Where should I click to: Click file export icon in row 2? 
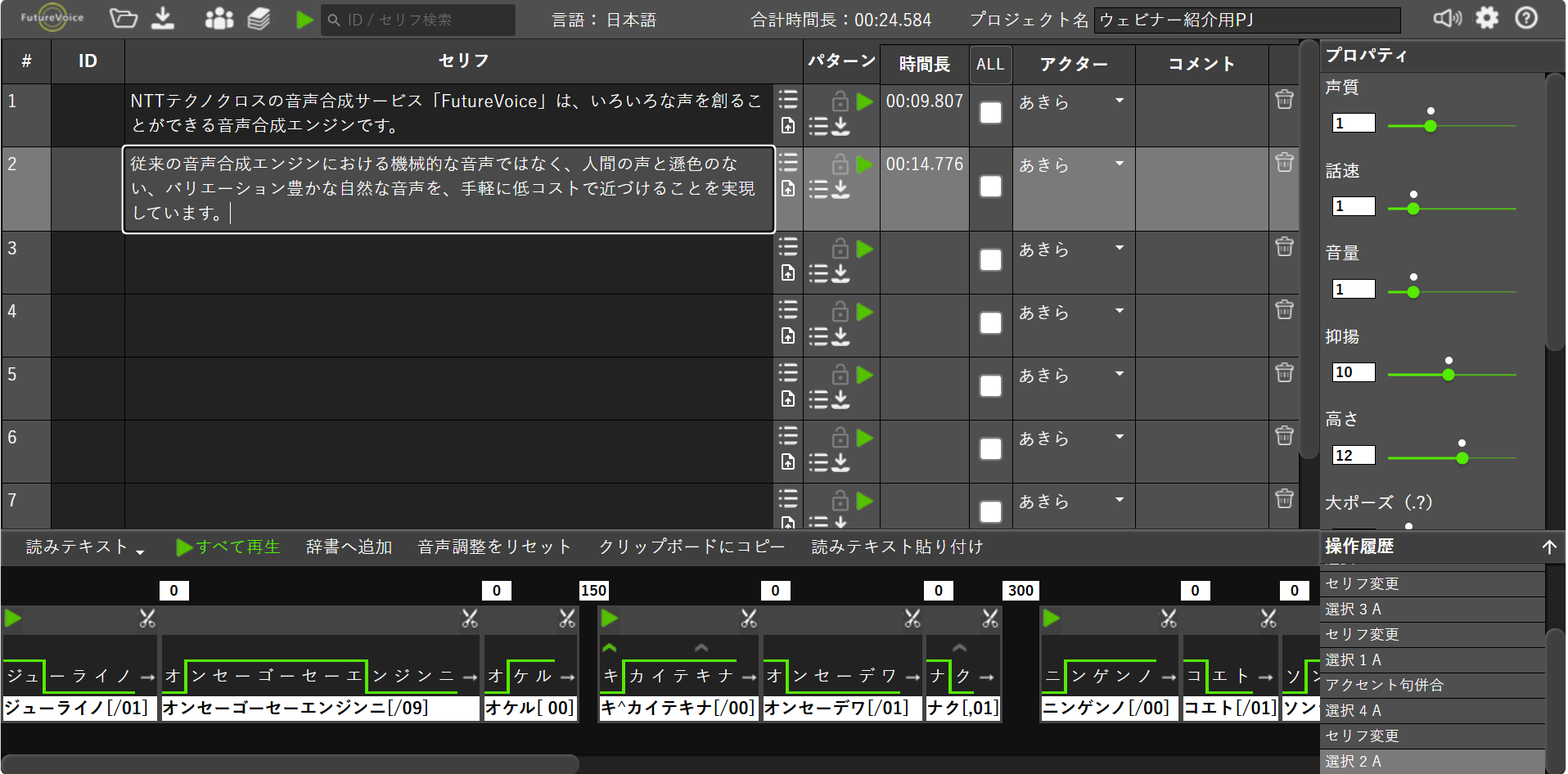click(788, 189)
